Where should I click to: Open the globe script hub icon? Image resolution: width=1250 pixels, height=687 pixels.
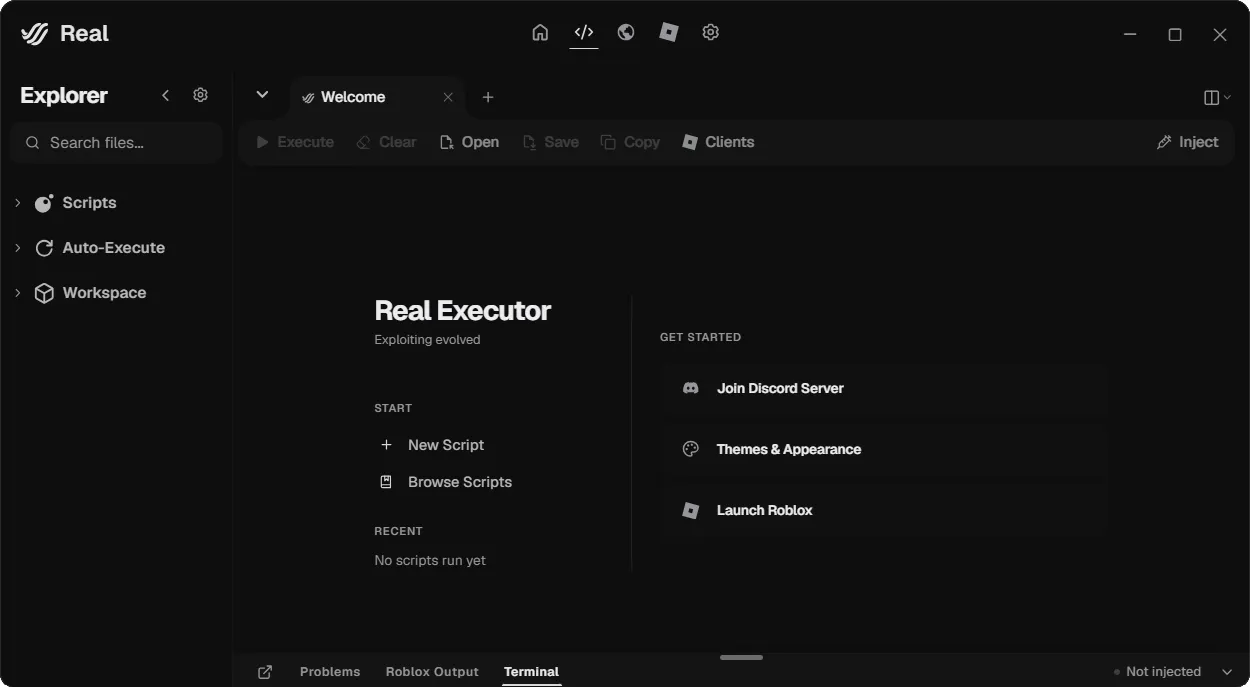626,32
